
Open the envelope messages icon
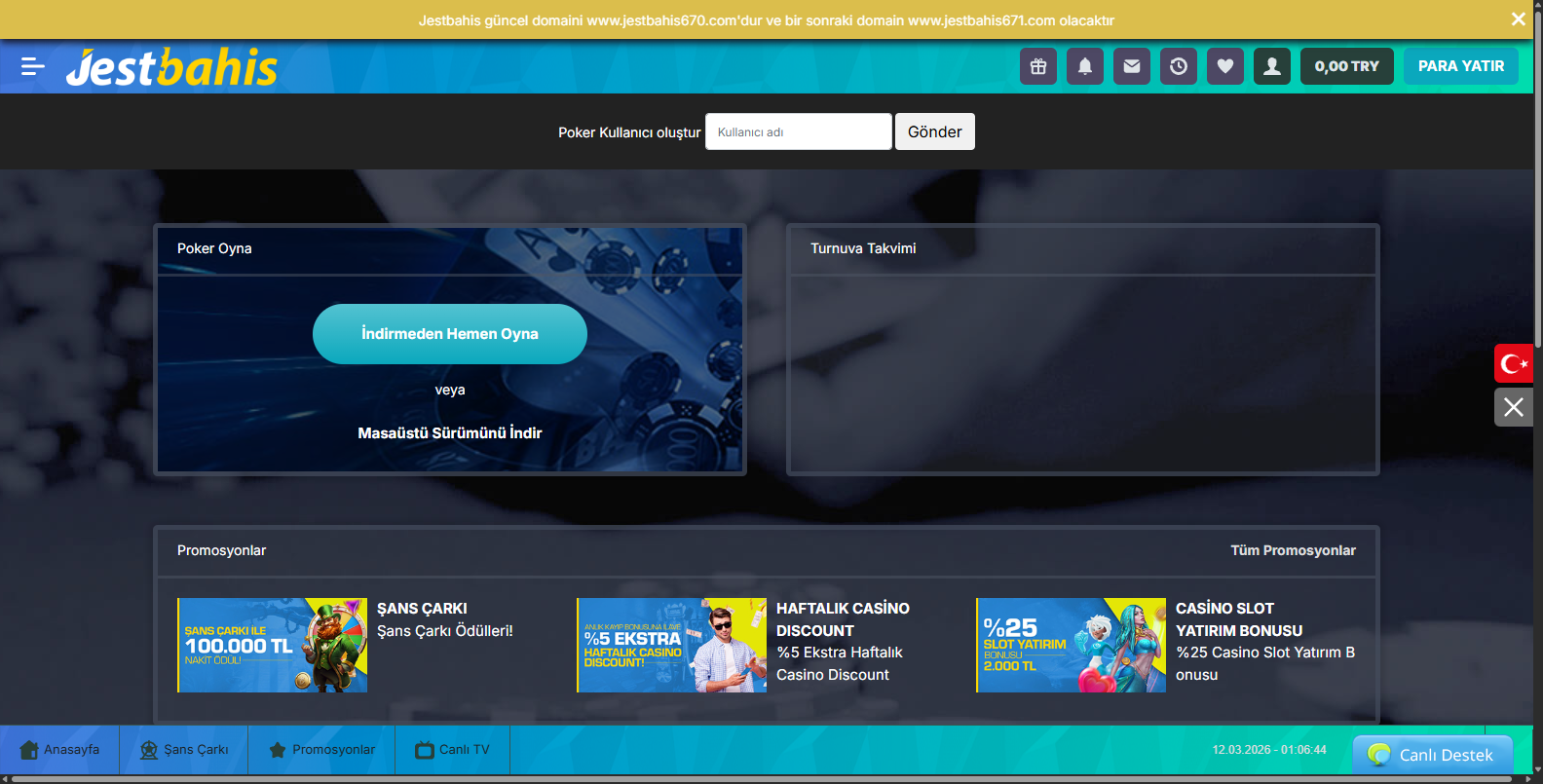[x=1132, y=66]
